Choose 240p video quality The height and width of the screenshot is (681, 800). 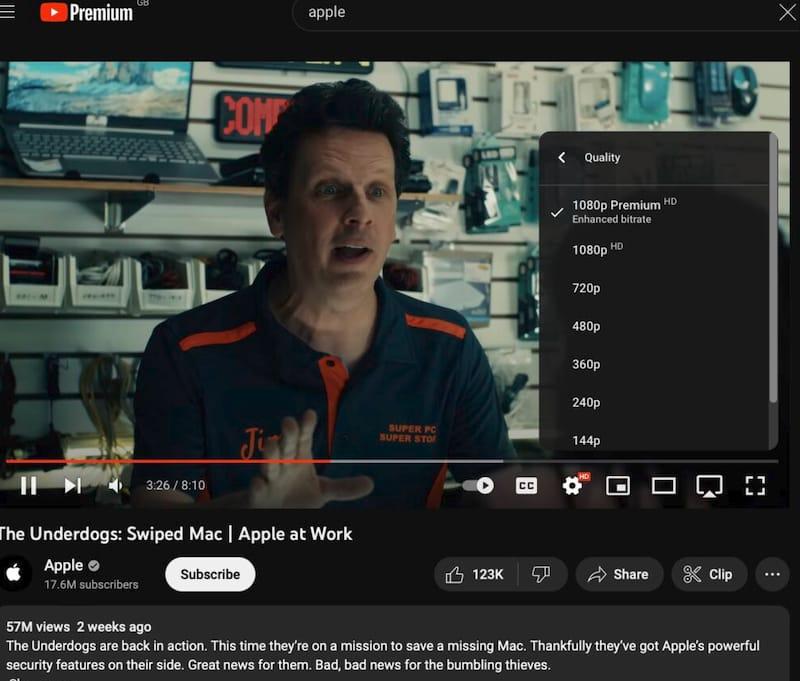(655, 403)
